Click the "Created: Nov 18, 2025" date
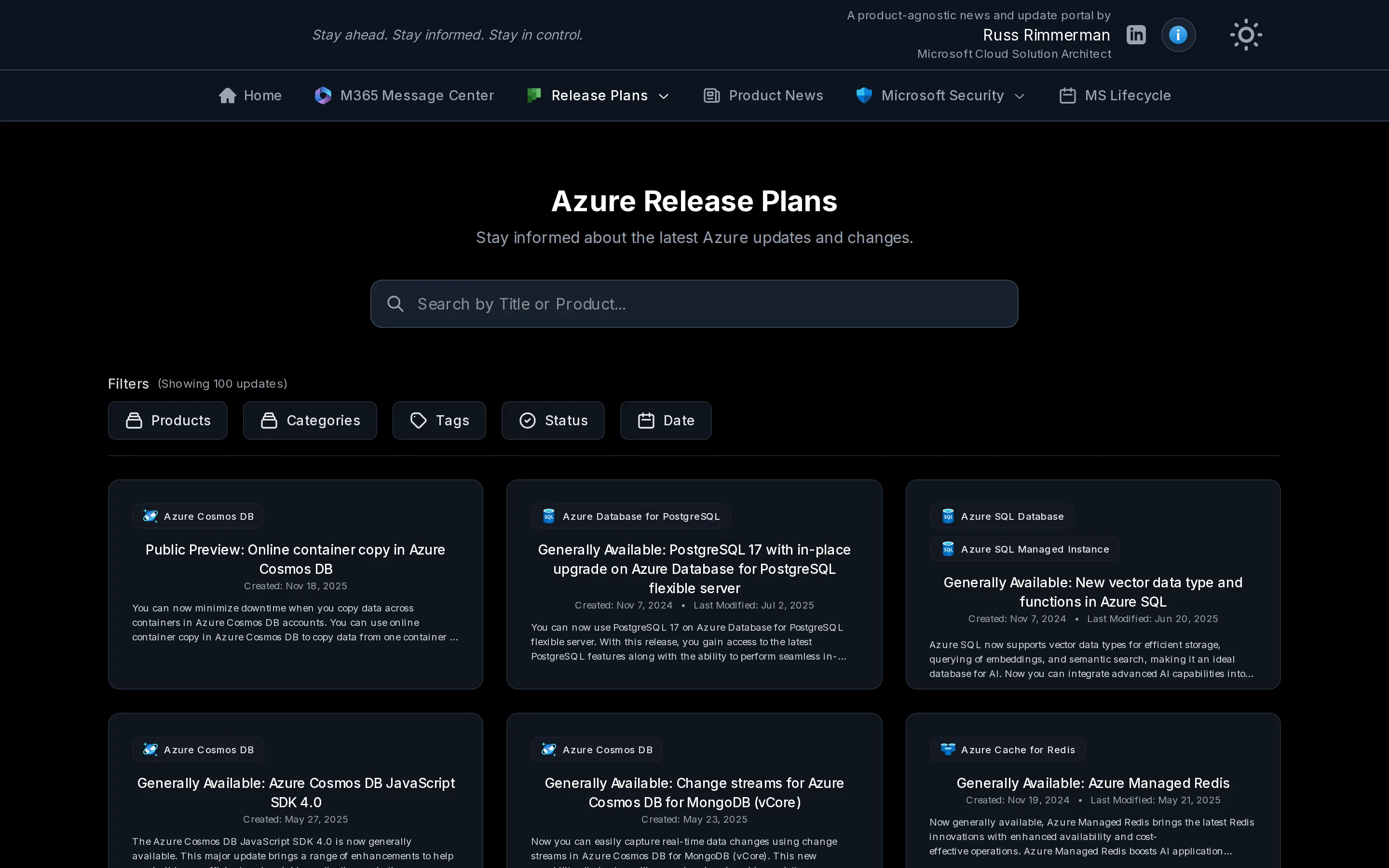 pyautogui.click(x=295, y=585)
